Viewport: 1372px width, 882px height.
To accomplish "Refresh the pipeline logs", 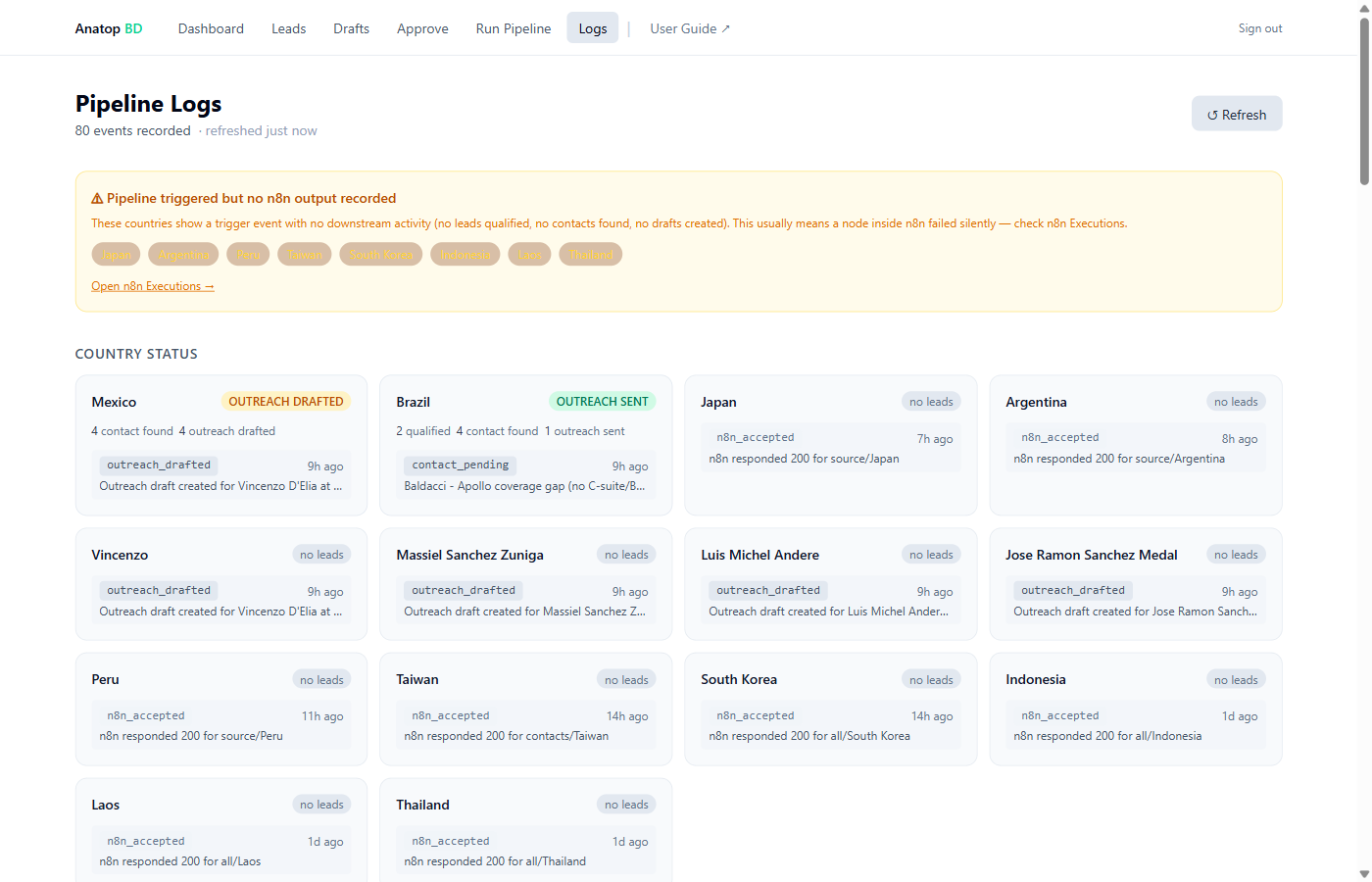I will 1237,114.
